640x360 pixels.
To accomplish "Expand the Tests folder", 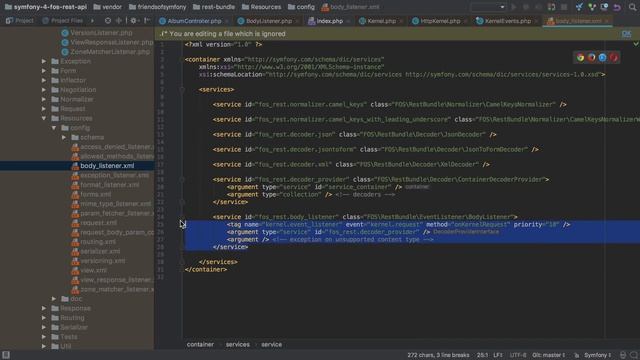I will pos(44,337).
